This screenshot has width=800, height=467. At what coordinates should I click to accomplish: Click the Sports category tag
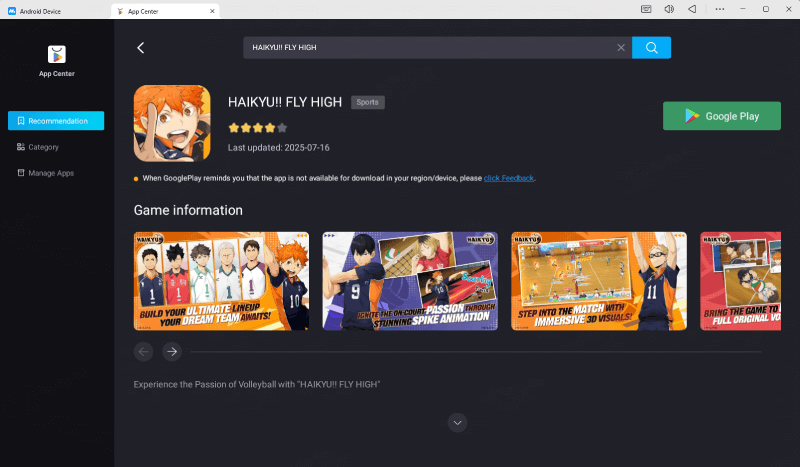[x=367, y=102]
